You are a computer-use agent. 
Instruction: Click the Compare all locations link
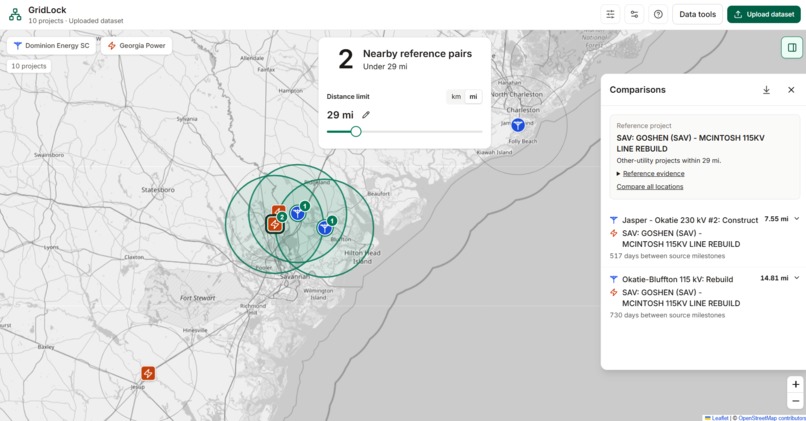650,187
